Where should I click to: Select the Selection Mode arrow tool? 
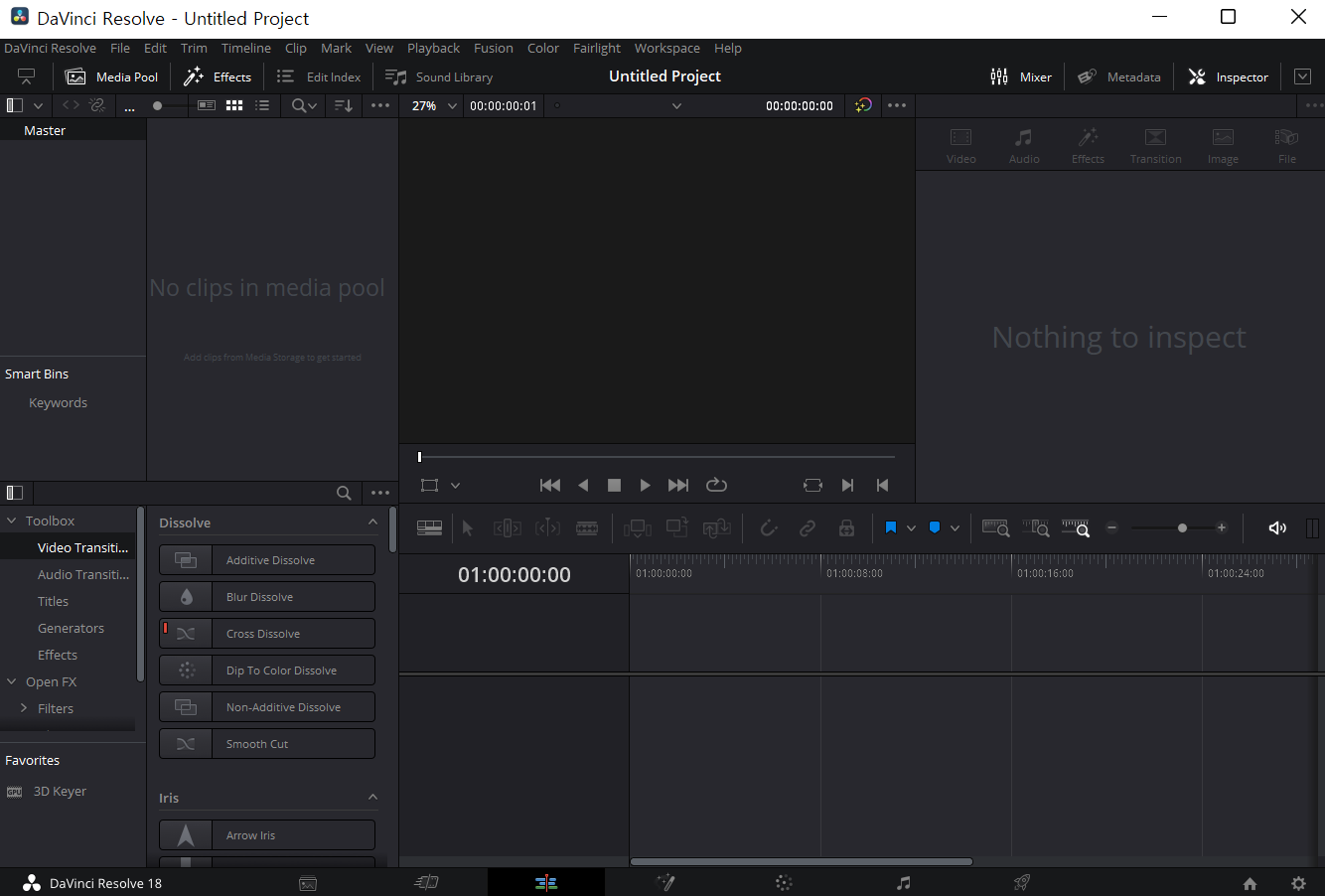468,527
